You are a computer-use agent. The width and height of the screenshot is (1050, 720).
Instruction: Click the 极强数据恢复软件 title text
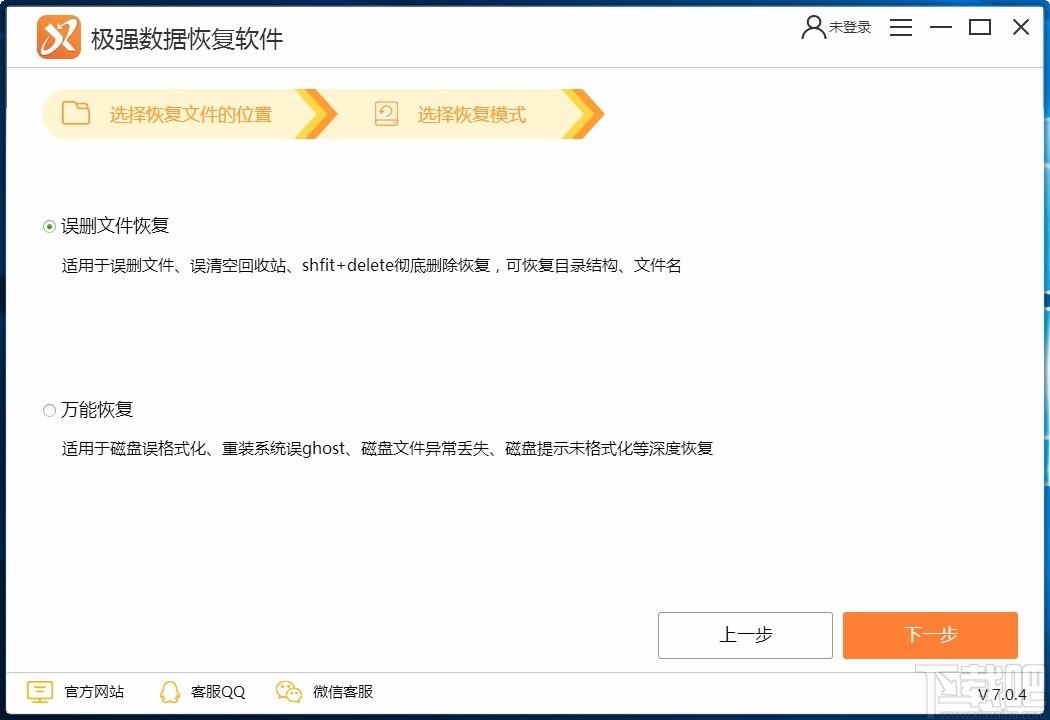point(187,39)
